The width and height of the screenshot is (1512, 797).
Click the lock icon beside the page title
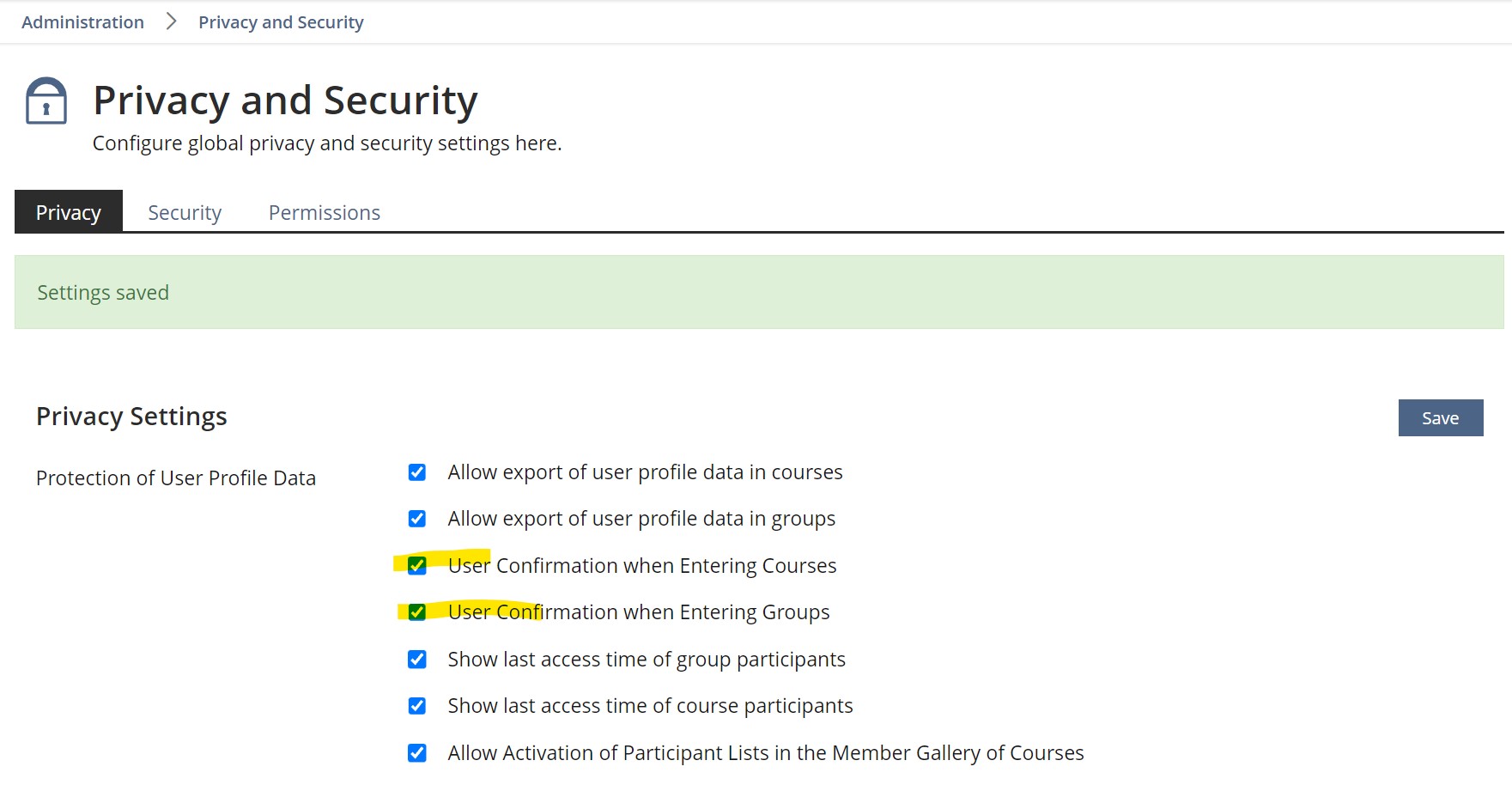[x=46, y=101]
